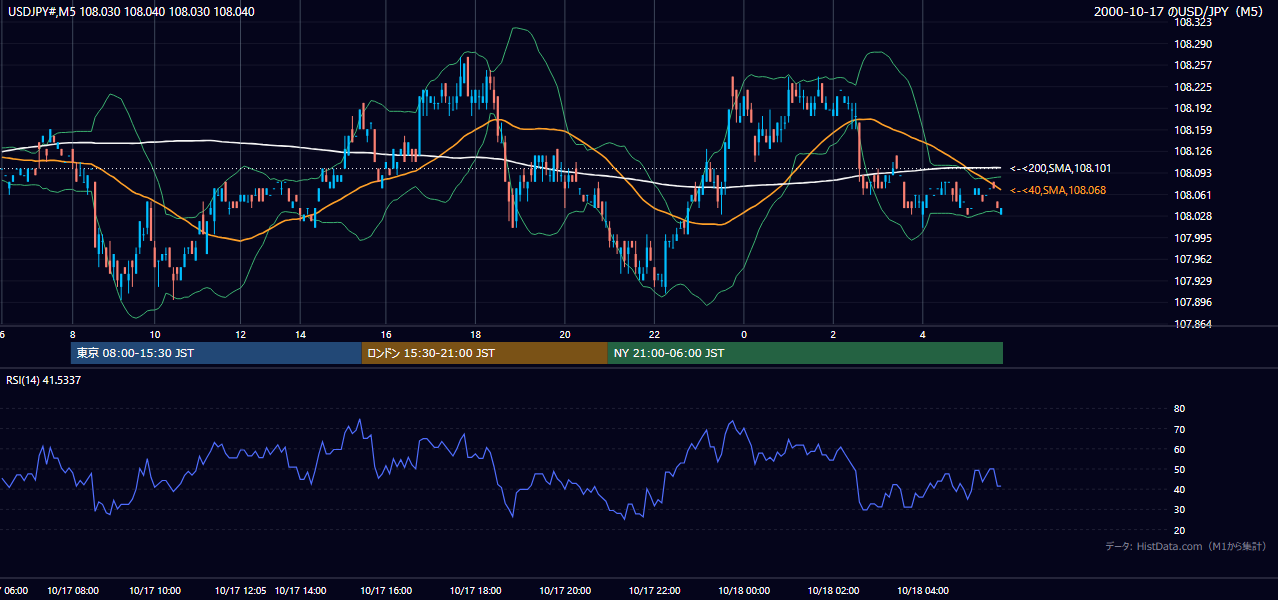1278x600 pixels.
Task: Click price axis value 107.896
Action: tap(1193, 302)
